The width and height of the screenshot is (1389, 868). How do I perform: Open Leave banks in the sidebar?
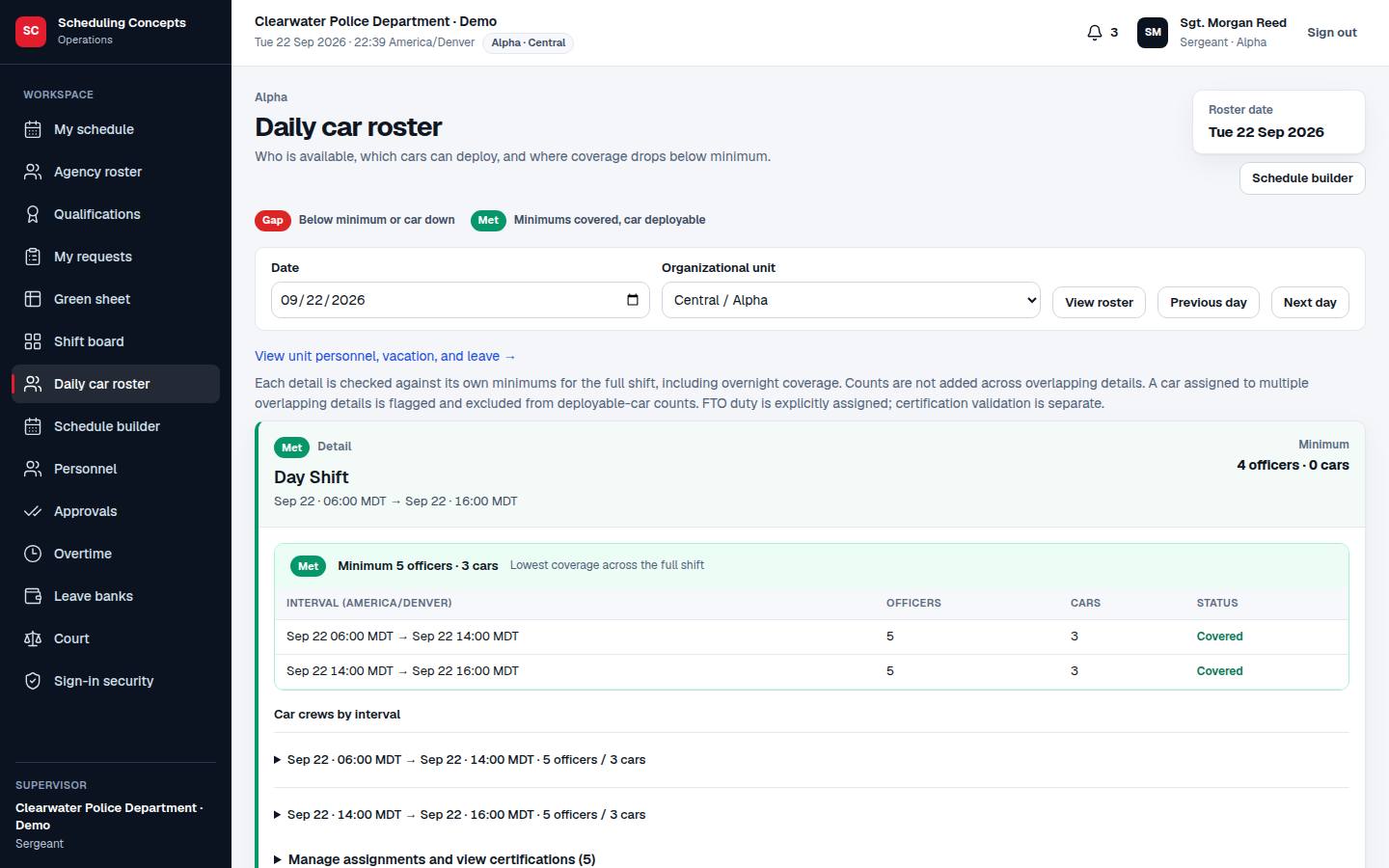pos(116,596)
